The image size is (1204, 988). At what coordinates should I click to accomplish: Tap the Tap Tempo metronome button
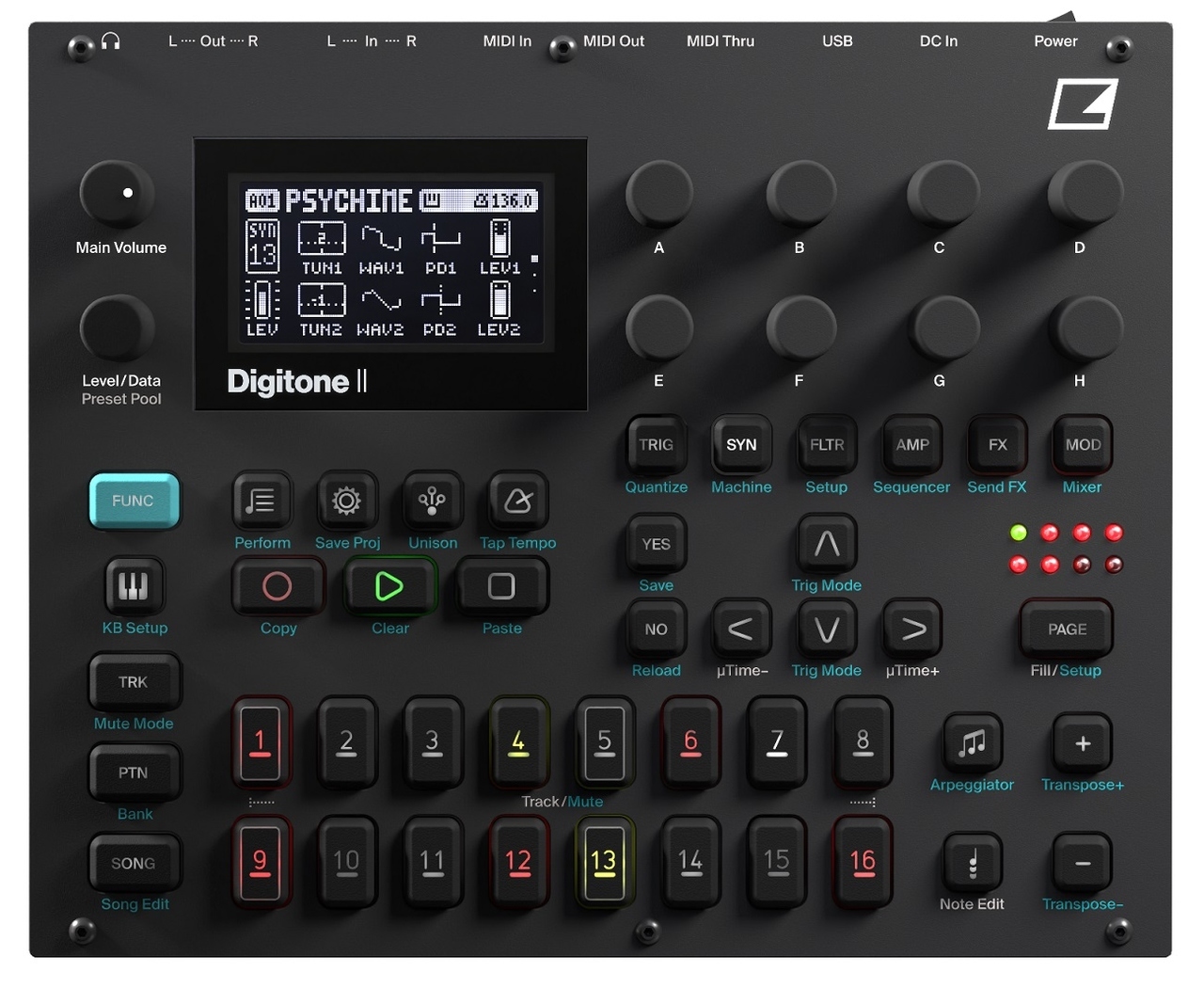coord(517,501)
